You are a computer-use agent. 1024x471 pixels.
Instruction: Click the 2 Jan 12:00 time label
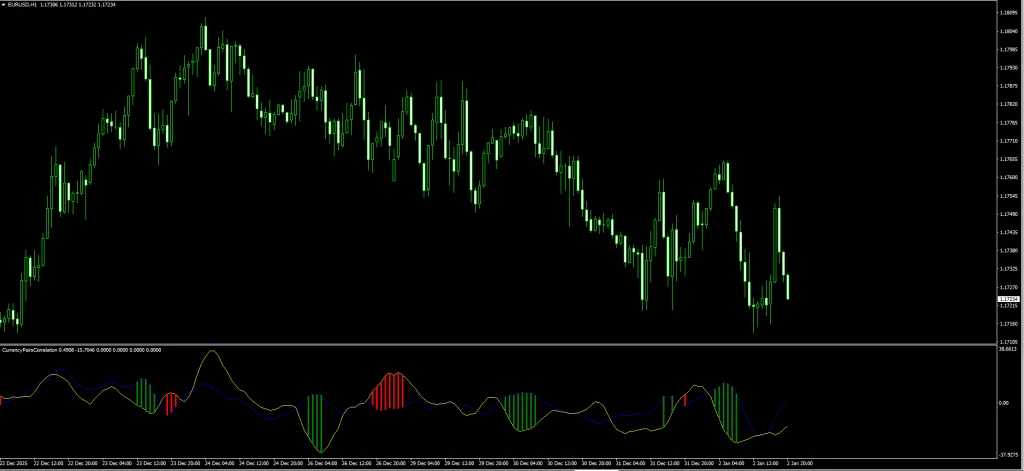[766, 463]
